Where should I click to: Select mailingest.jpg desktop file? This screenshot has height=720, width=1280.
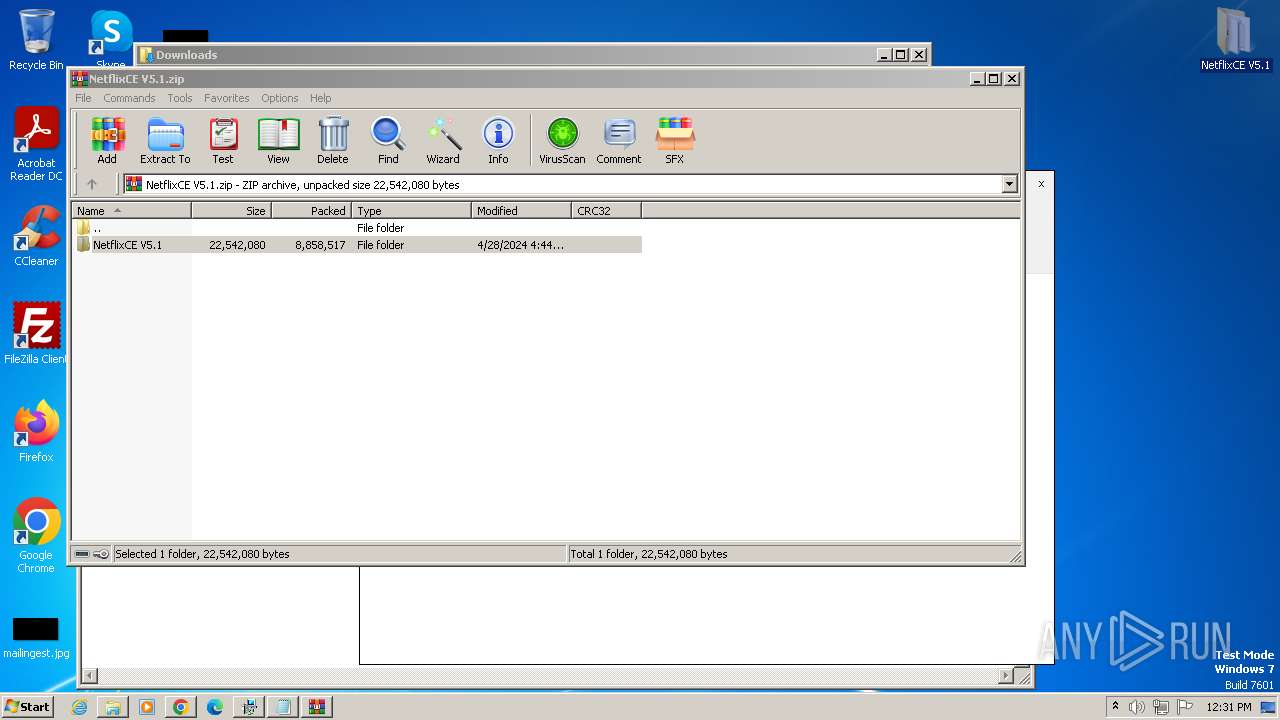pos(36,638)
